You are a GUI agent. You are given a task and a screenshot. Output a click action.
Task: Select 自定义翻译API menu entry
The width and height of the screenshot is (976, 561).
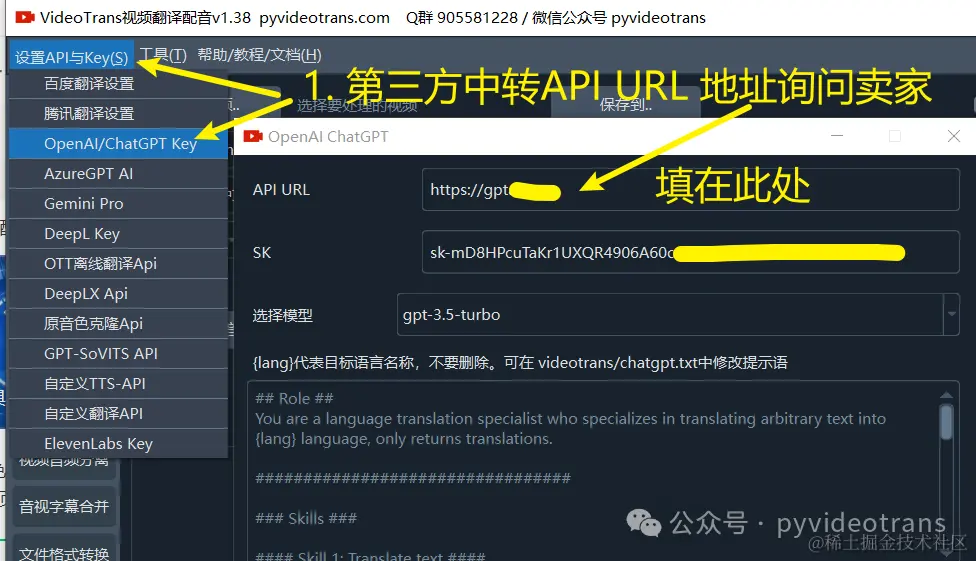(x=118, y=413)
